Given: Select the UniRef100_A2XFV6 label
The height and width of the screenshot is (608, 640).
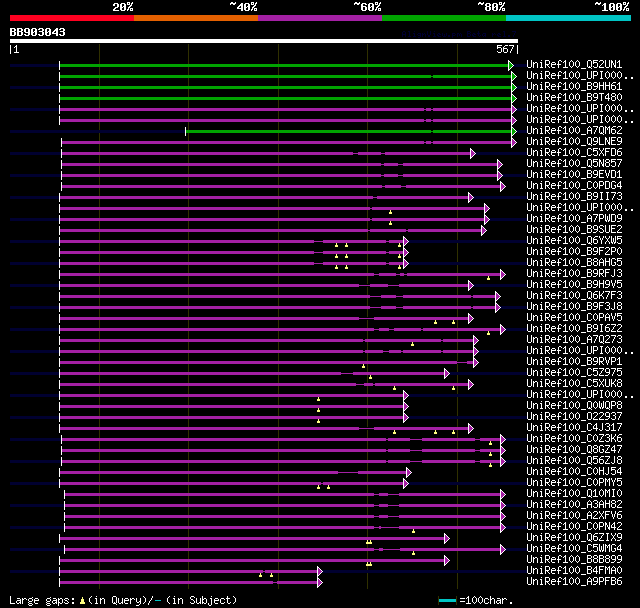Looking at the screenshot, I should point(574,516).
